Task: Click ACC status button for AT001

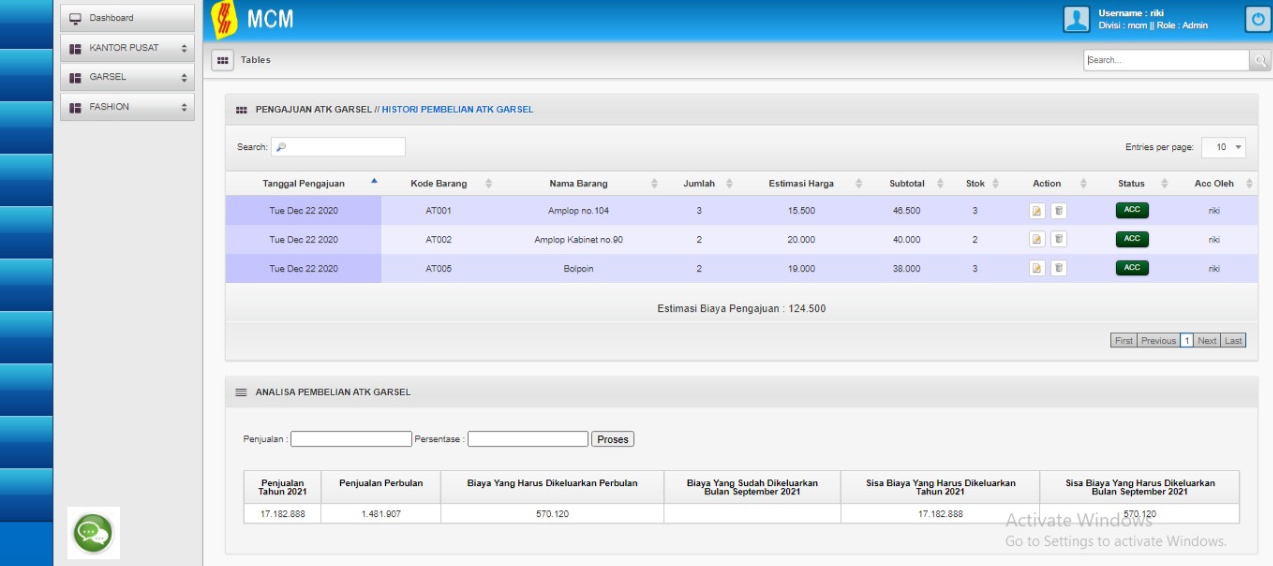Action: click(x=1132, y=210)
